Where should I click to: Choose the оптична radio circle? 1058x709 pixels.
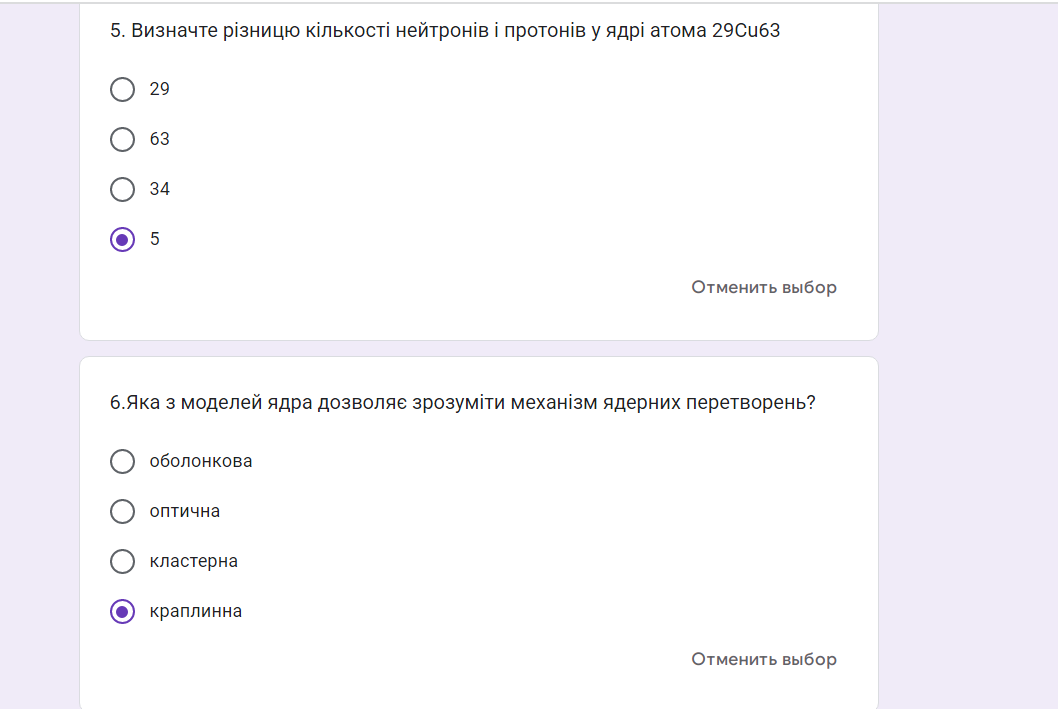[x=122, y=511]
